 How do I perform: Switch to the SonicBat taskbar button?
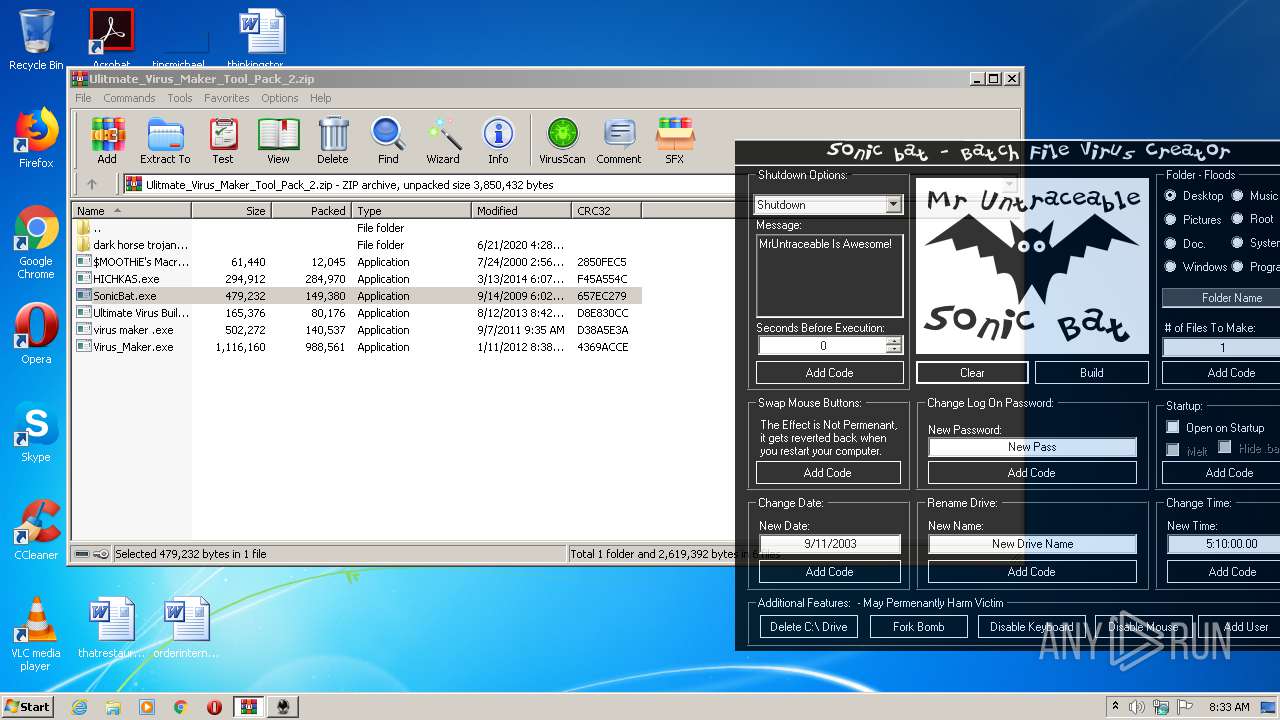coord(283,707)
